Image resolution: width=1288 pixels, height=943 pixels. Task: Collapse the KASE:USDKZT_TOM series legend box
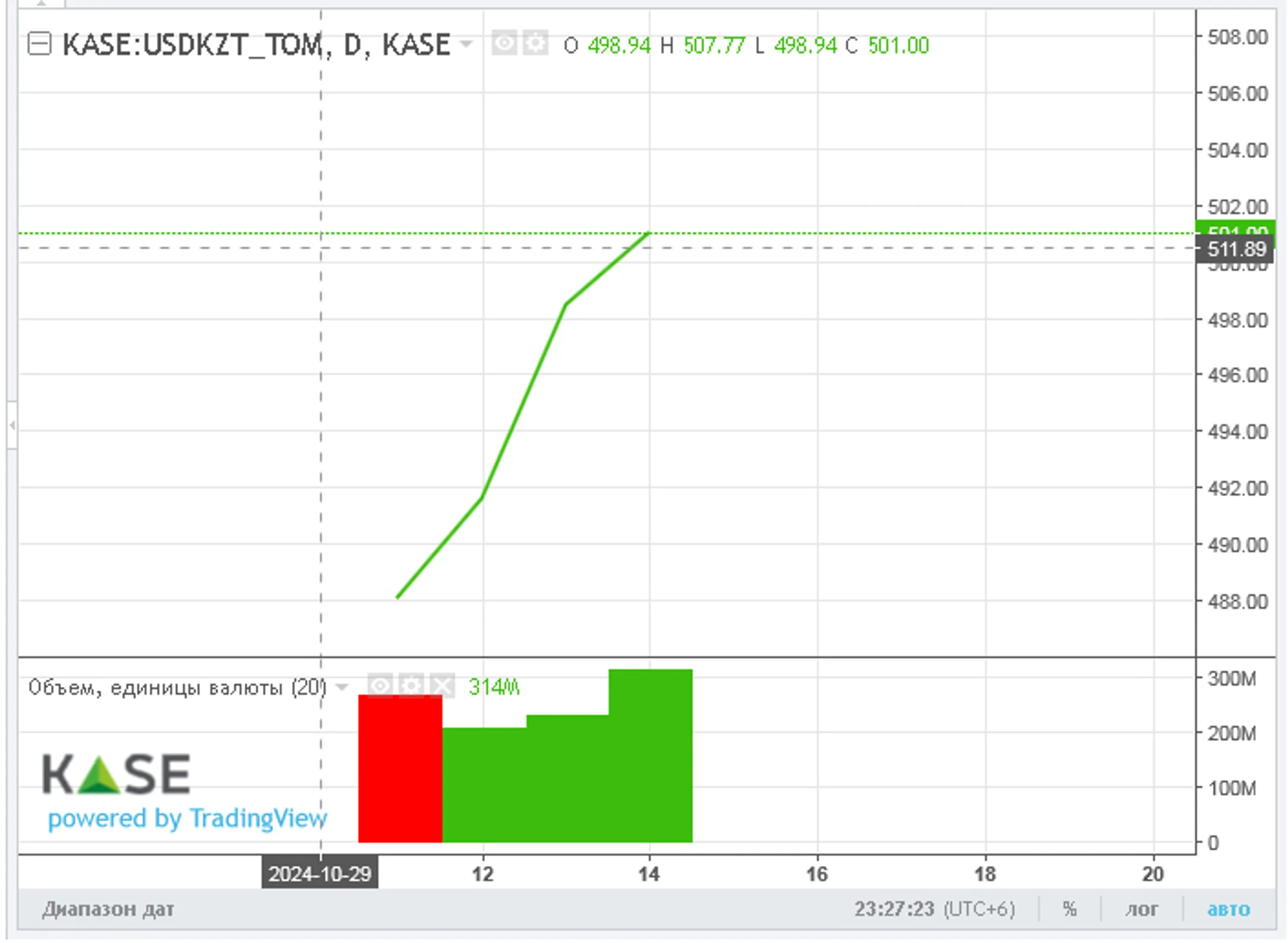pyautogui.click(x=39, y=44)
